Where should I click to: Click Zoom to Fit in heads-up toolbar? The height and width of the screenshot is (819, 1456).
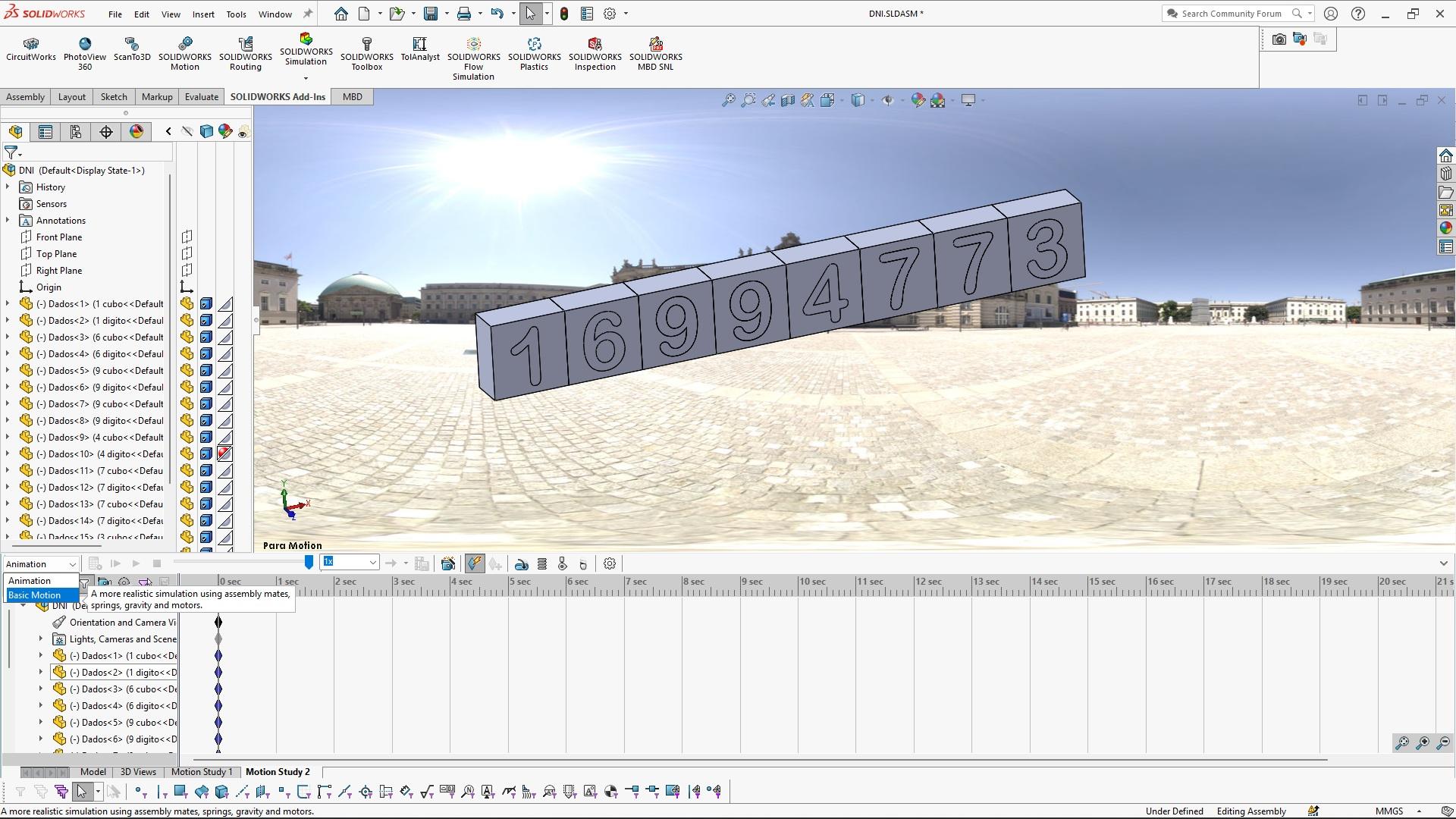[728, 100]
